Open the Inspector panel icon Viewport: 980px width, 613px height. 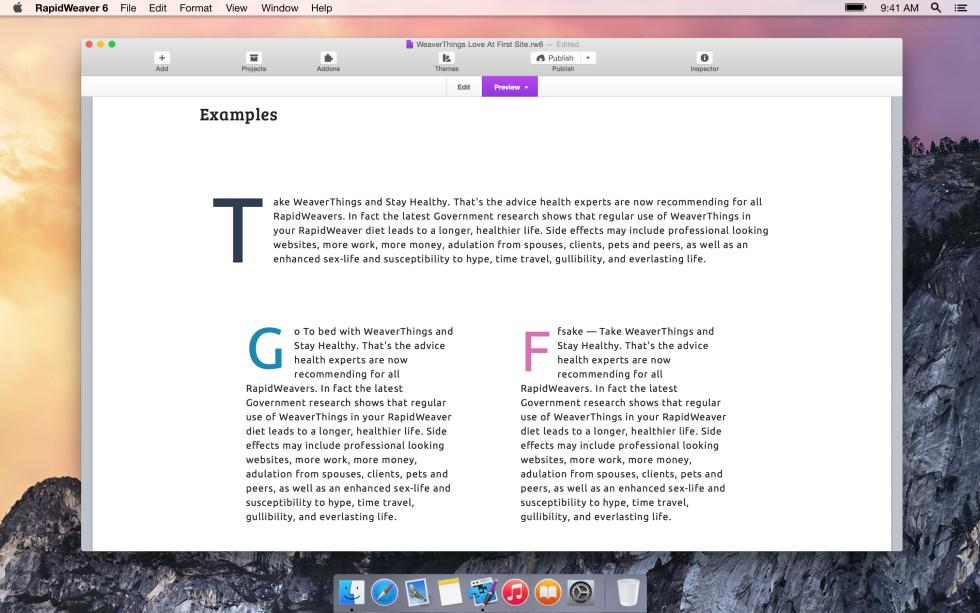[704, 58]
